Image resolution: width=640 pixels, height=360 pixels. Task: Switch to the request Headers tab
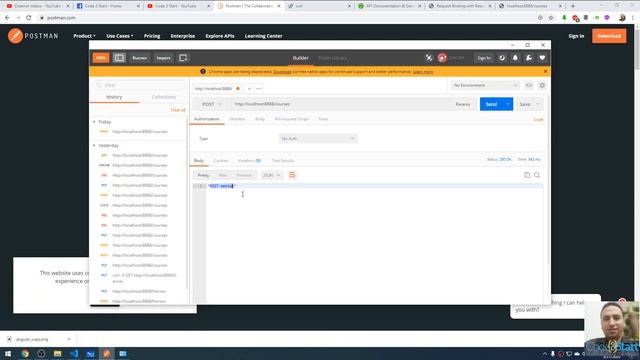237,119
